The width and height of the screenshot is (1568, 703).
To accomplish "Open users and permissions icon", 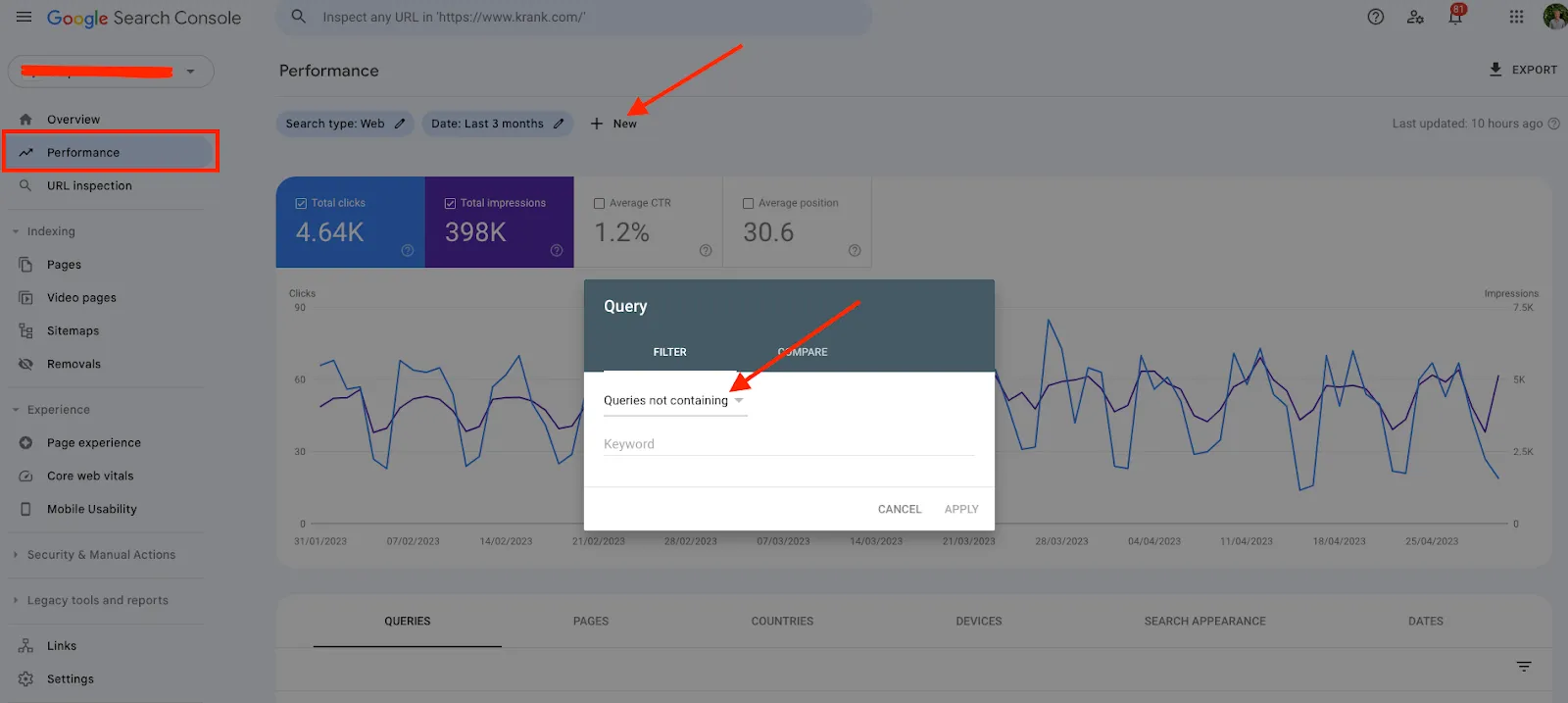I will 1415,17.
